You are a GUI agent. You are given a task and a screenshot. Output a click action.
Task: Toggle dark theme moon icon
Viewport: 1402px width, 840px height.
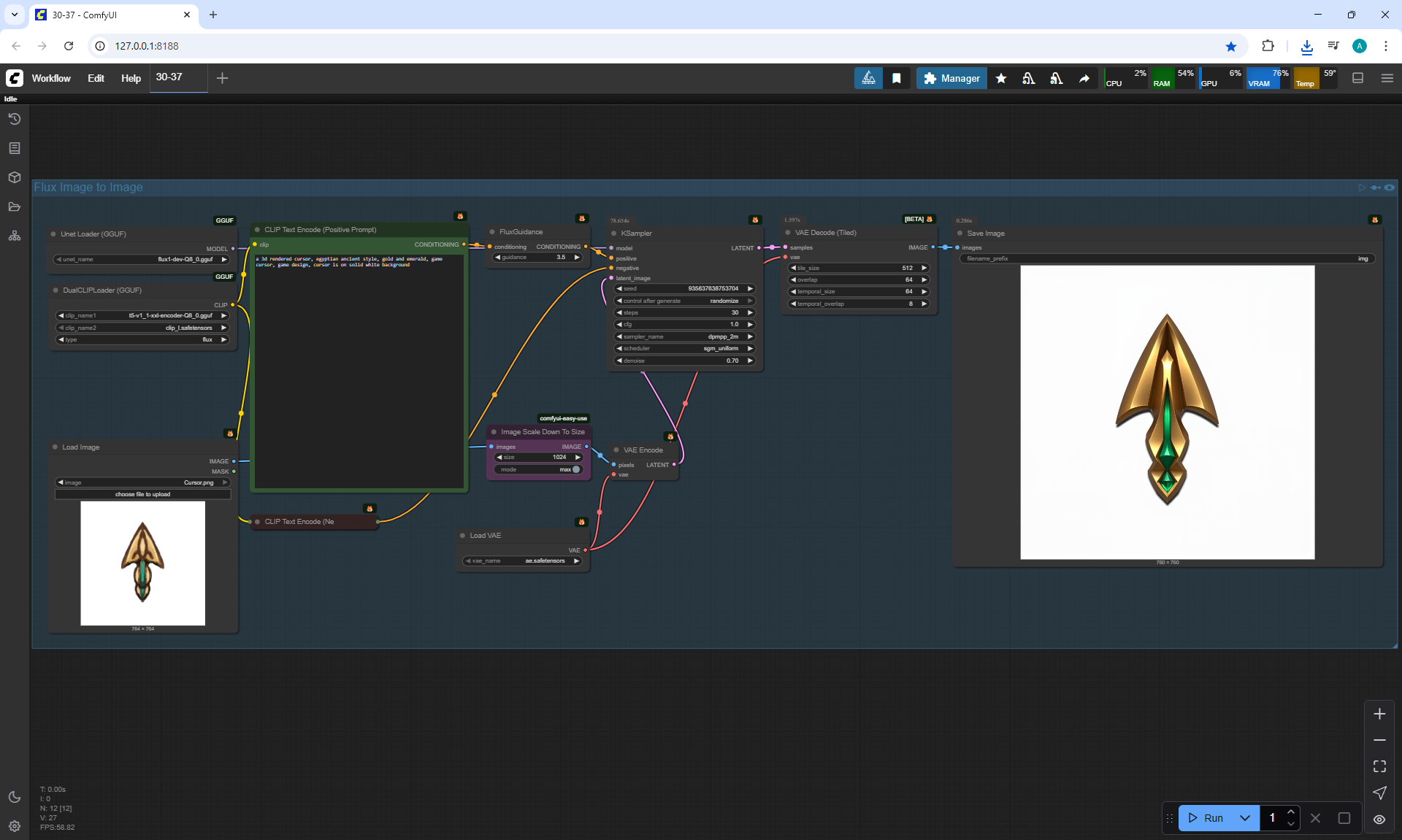(15, 797)
